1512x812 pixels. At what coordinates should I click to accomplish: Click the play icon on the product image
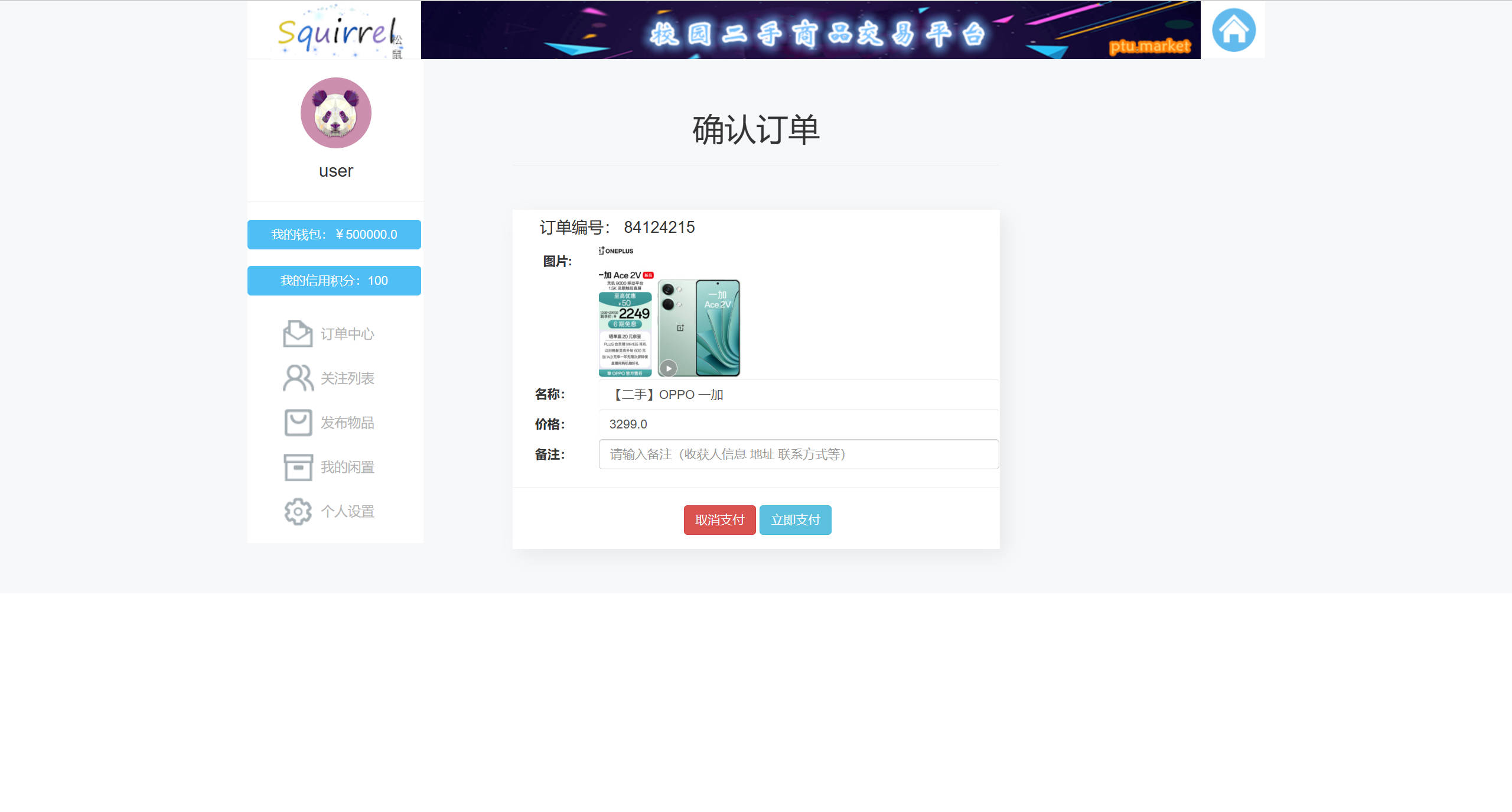click(x=669, y=368)
